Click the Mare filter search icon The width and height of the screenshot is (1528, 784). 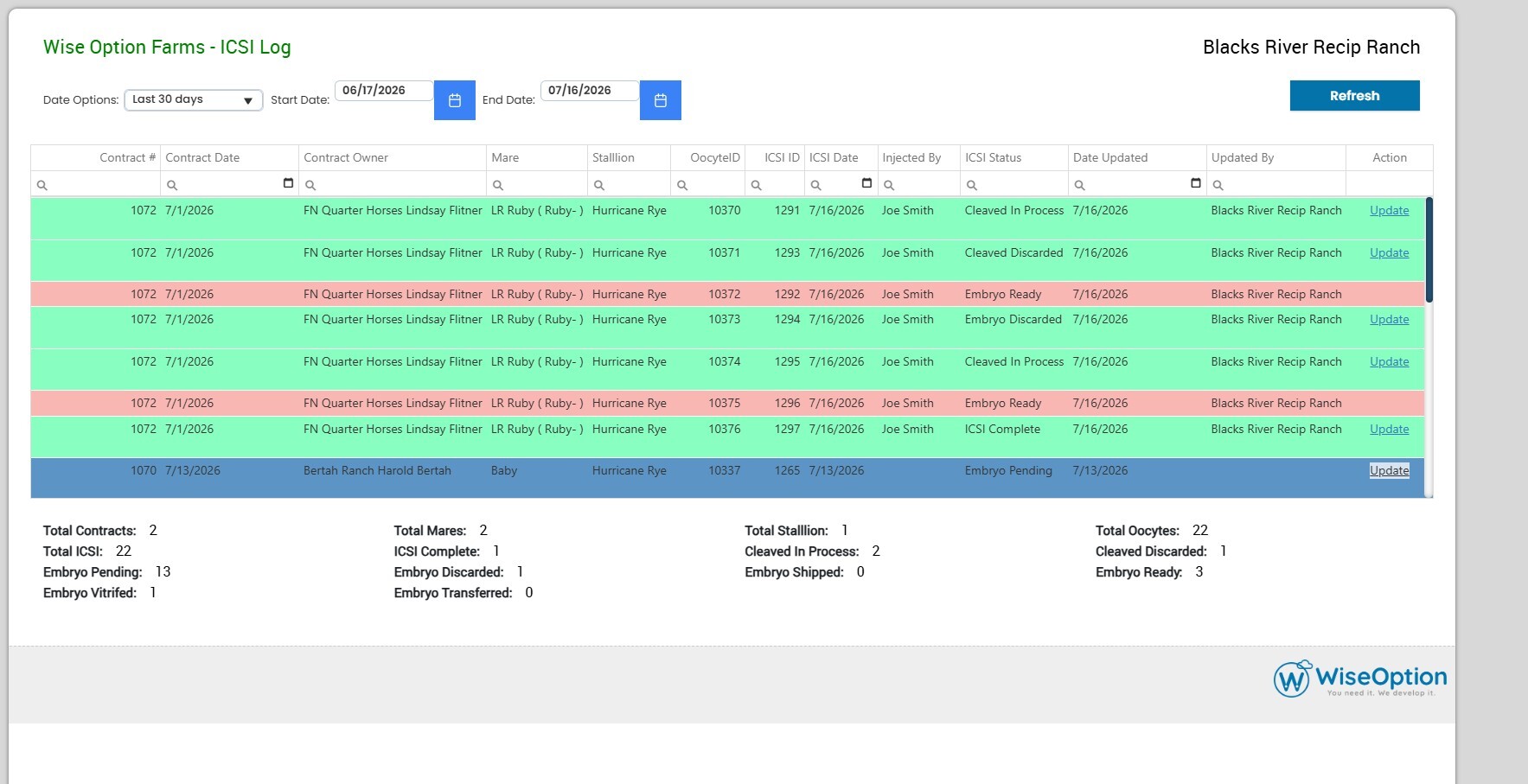497,185
